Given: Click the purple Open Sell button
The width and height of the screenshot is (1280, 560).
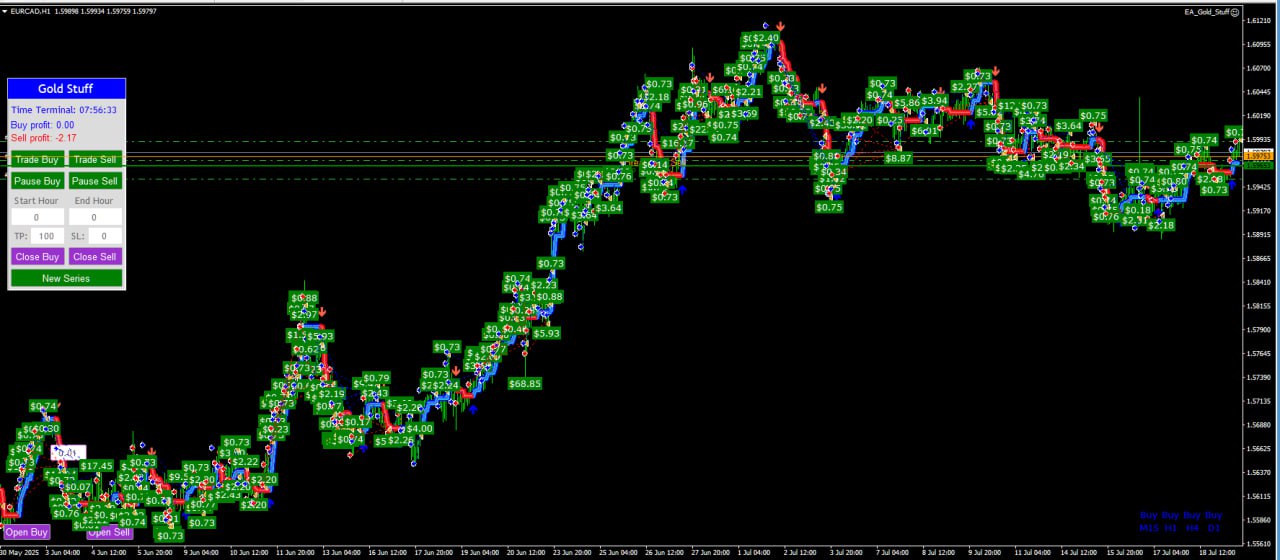Looking at the screenshot, I should (109, 532).
